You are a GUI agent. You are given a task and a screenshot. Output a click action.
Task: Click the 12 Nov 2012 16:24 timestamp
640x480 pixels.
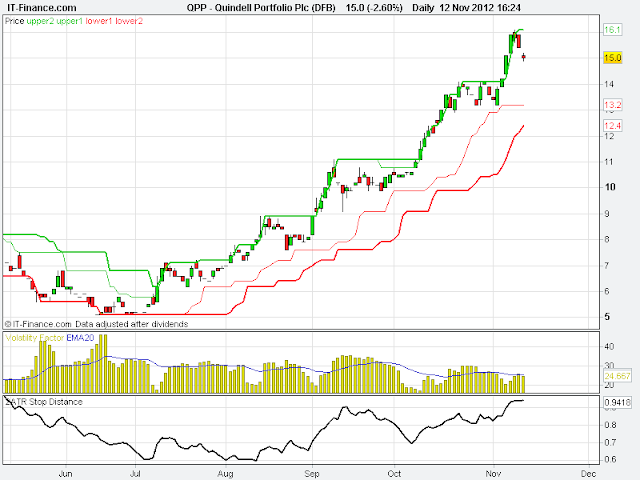[480, 7]
